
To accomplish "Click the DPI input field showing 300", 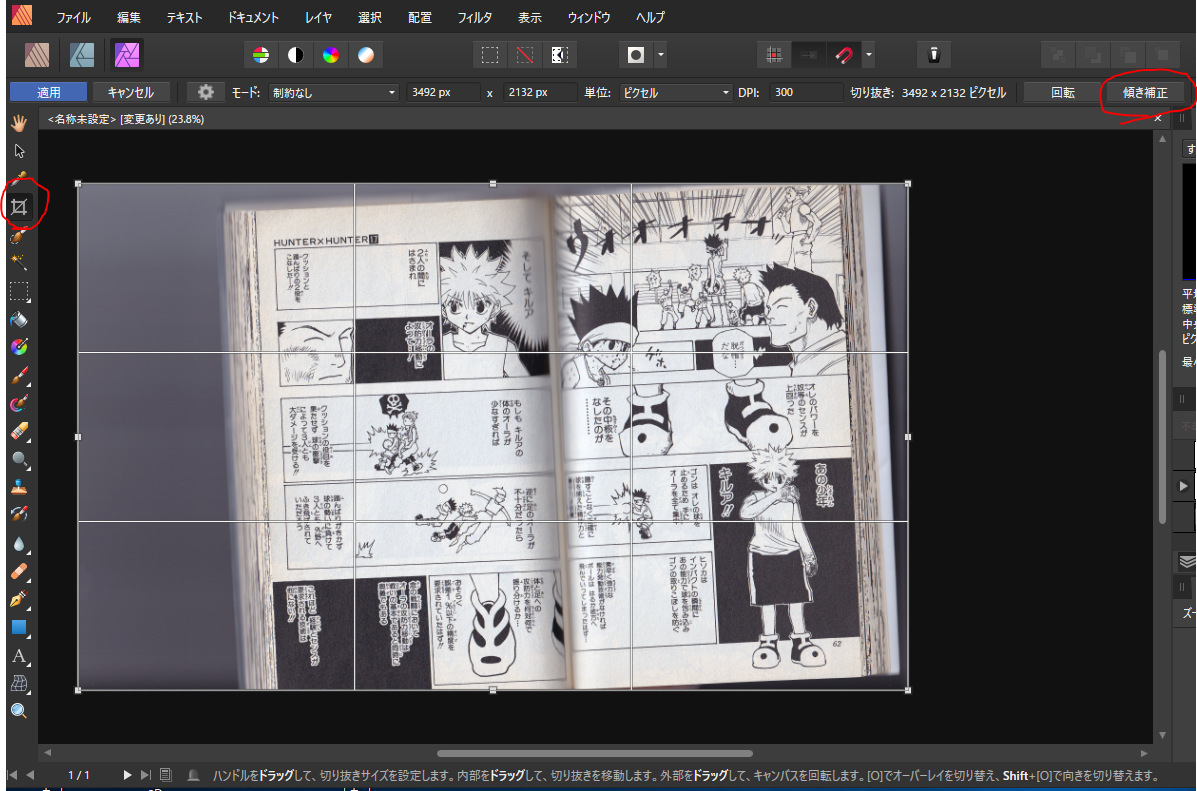I will [806, 92].
